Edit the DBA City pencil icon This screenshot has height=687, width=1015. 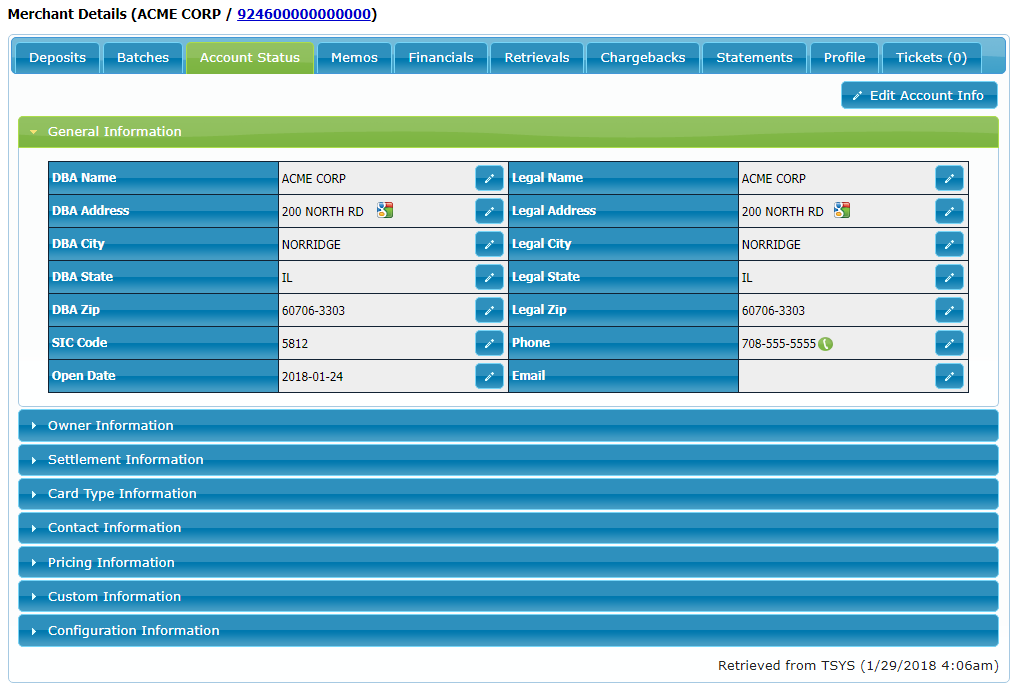(489, 244)
